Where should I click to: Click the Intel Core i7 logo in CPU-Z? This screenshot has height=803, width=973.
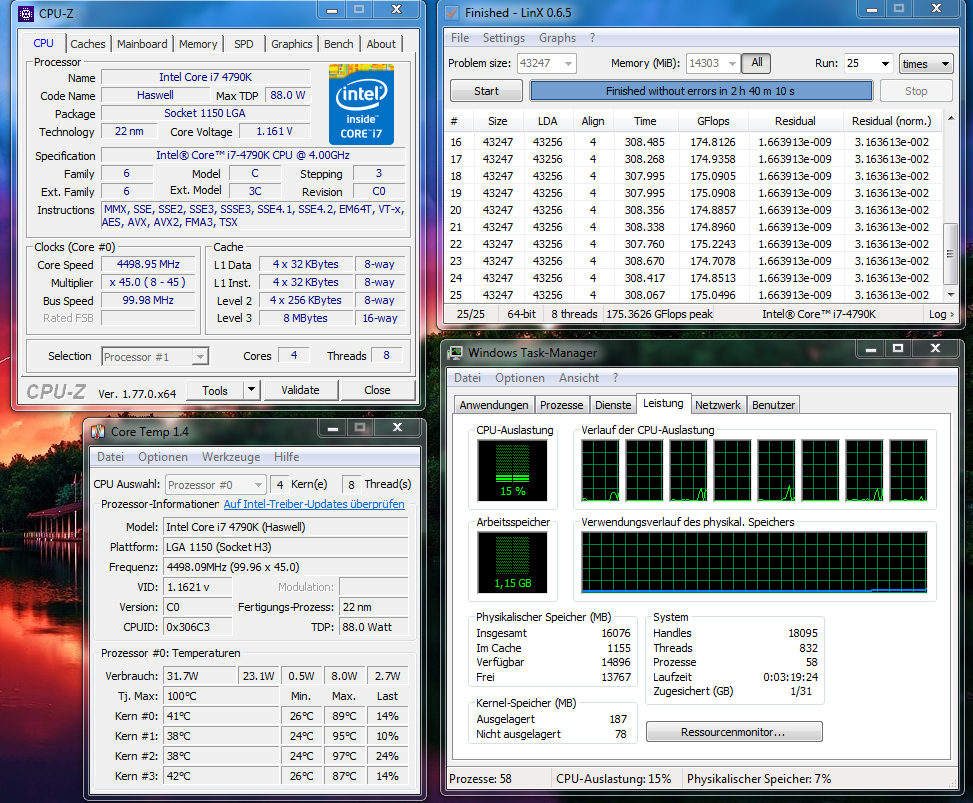(x=361, y=104)
